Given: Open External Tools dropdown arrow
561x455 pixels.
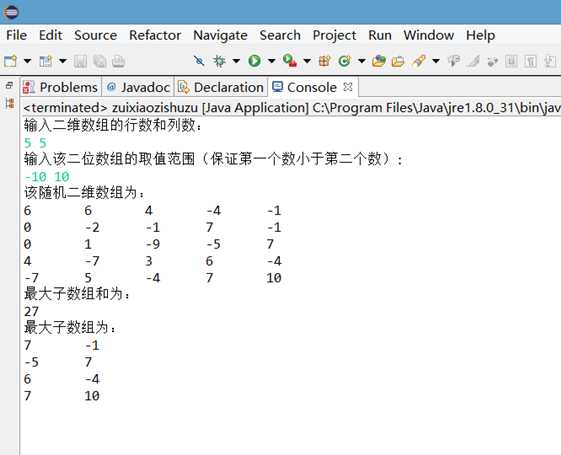Looking at the screenshot, I should coord(307,61).
